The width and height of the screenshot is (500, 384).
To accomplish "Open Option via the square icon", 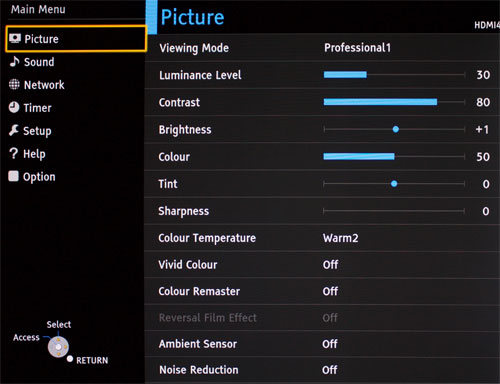I will (x=13, y=176).
